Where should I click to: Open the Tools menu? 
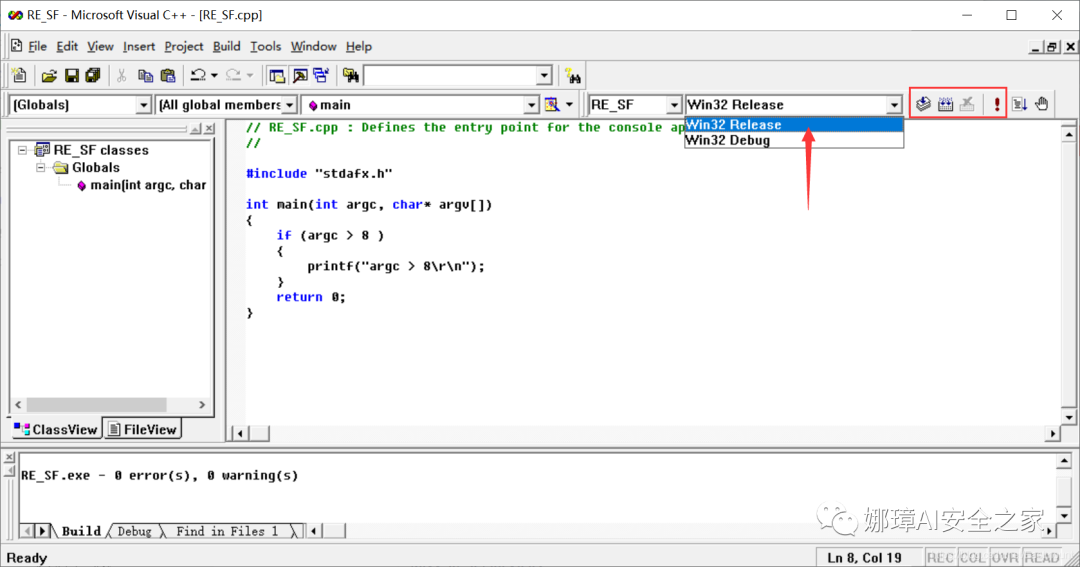click(x=265, y=46)
